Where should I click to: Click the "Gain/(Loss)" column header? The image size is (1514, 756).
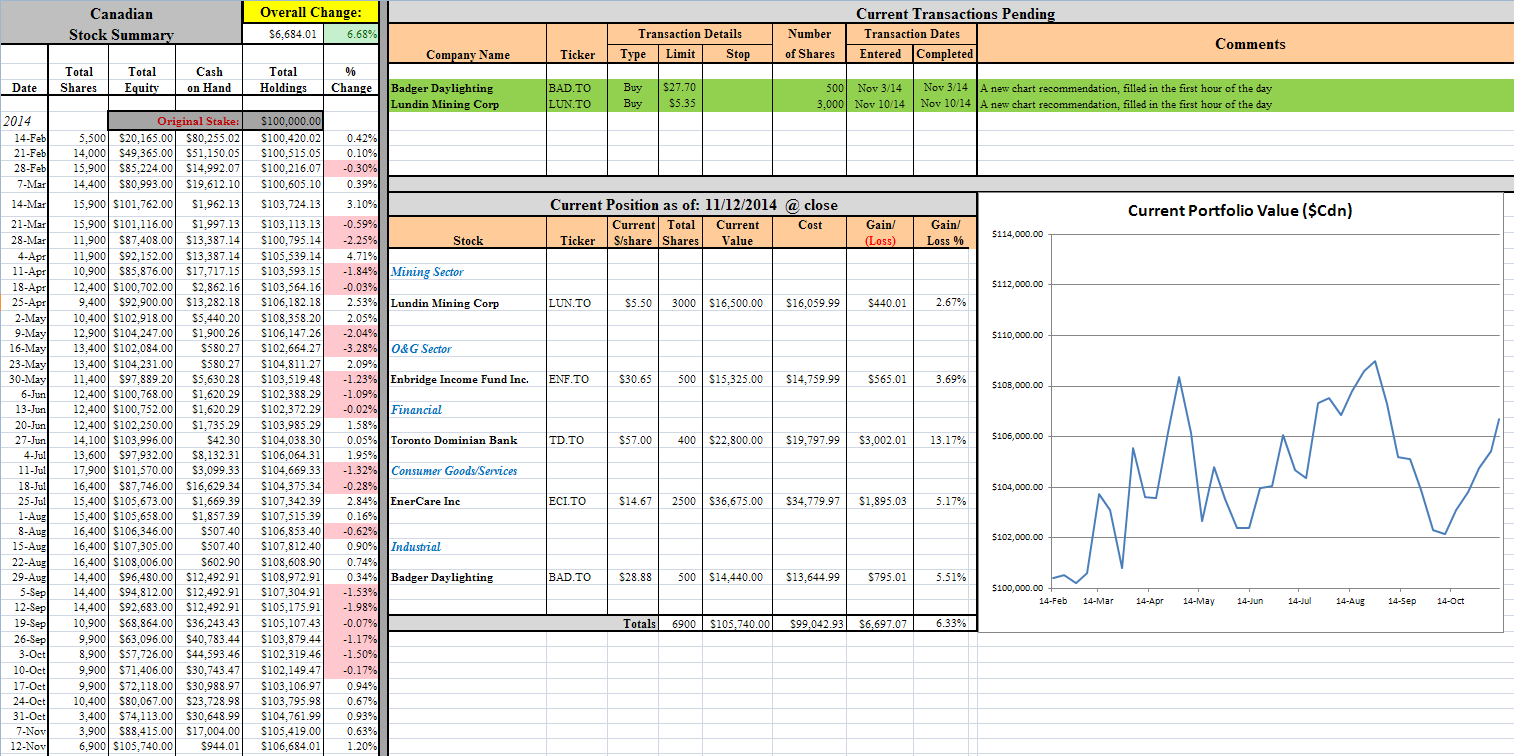pyautogui.click(x=880, y=232)
